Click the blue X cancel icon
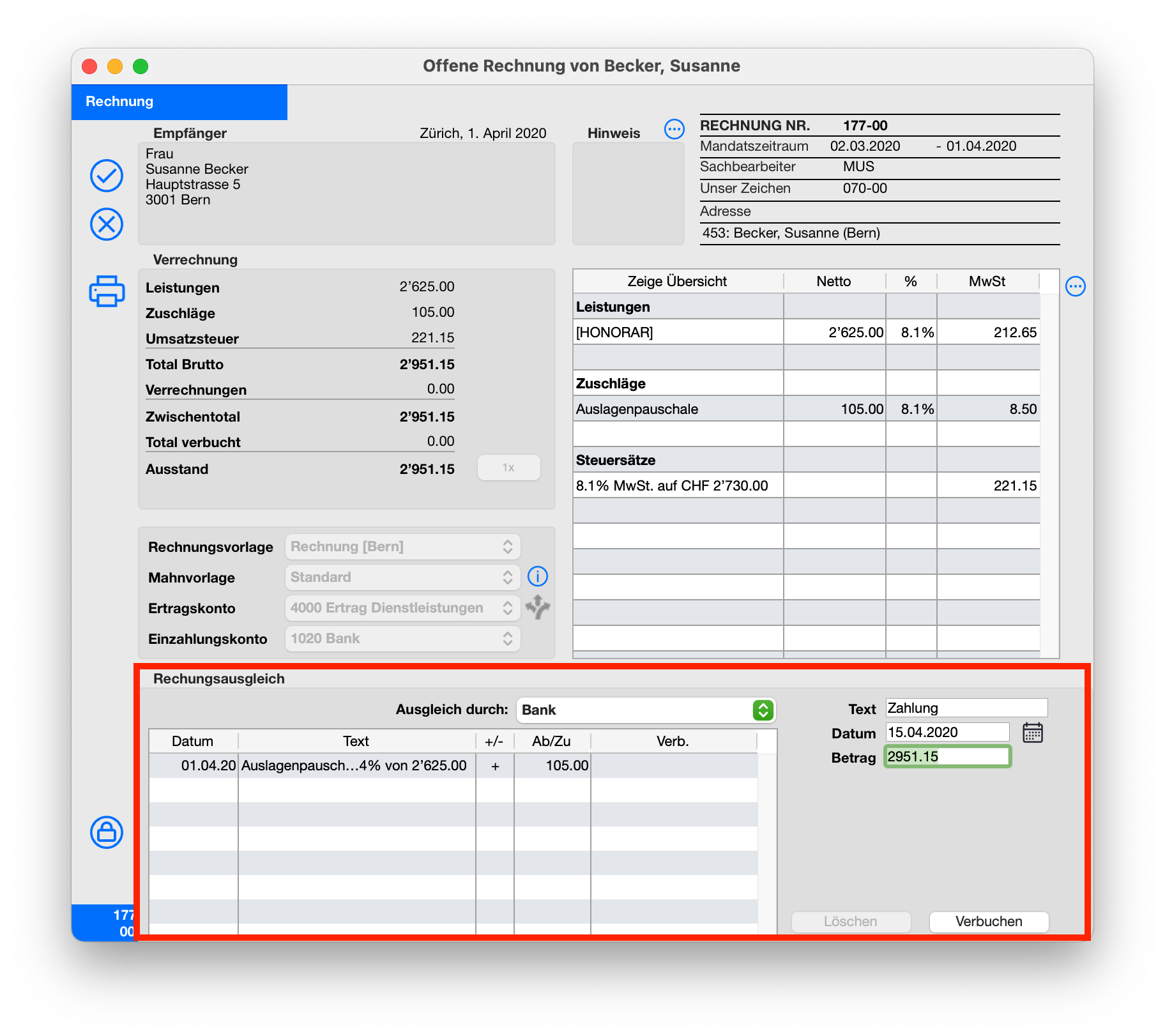Viewport: 1165px width, 1036px height. click(106, 224)
